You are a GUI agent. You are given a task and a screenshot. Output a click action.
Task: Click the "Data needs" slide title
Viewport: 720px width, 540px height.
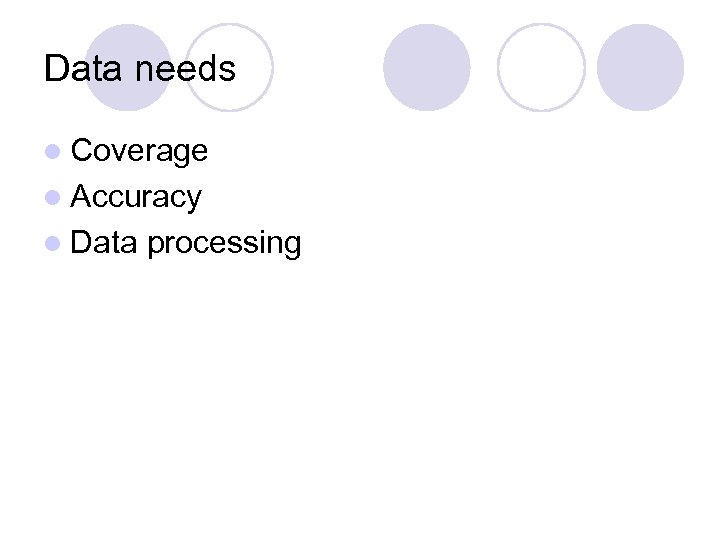tap(140, 69)
